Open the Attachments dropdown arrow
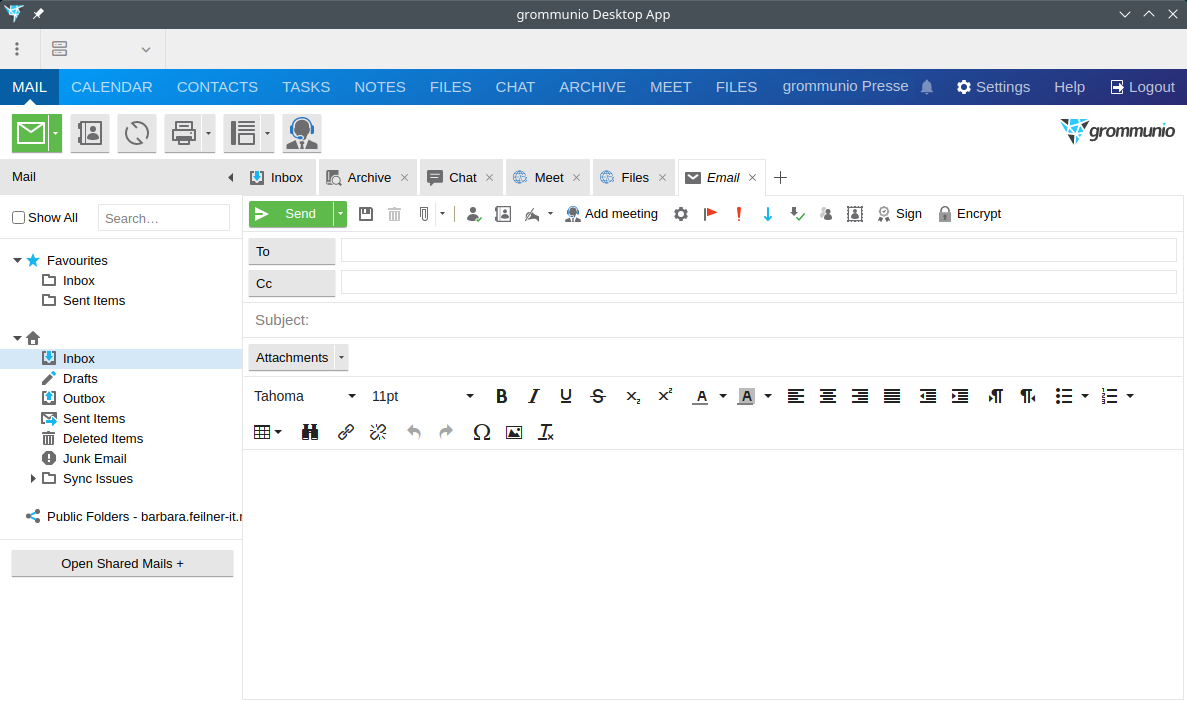 tap(341, 357)
